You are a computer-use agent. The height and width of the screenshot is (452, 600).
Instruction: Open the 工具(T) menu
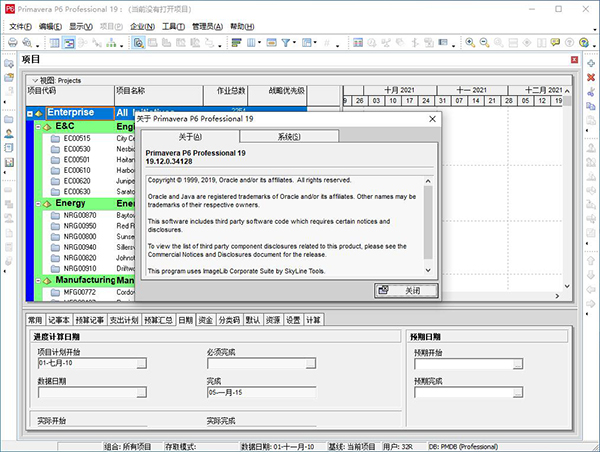pos(174,26)
